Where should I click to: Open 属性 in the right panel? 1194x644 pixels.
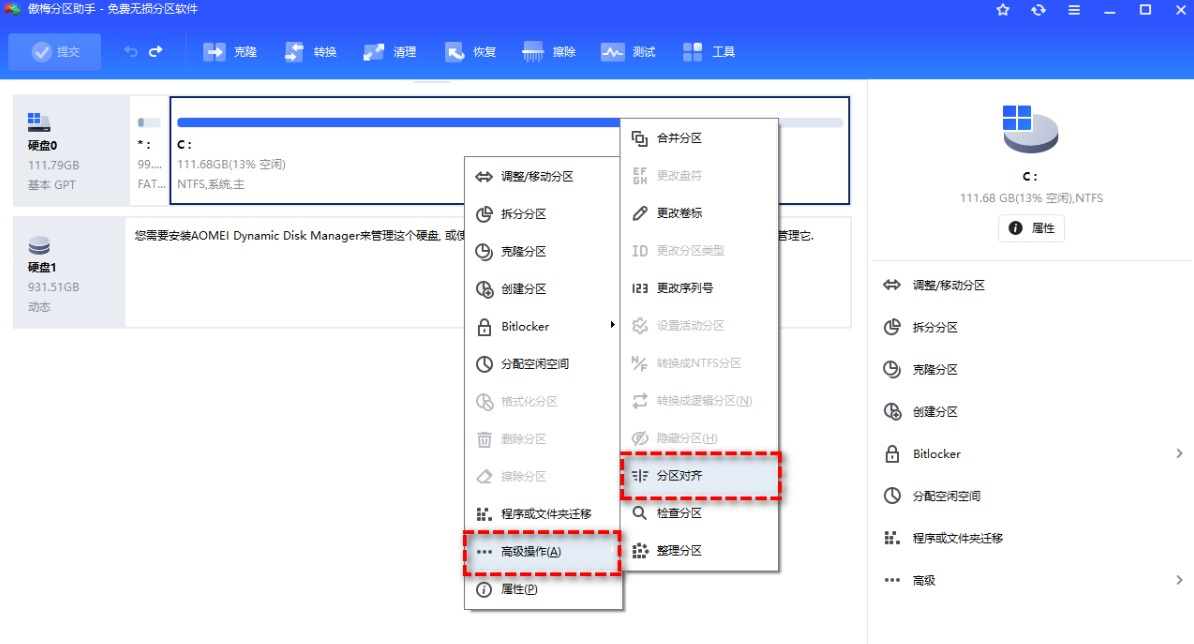[x=1031, y=228]
